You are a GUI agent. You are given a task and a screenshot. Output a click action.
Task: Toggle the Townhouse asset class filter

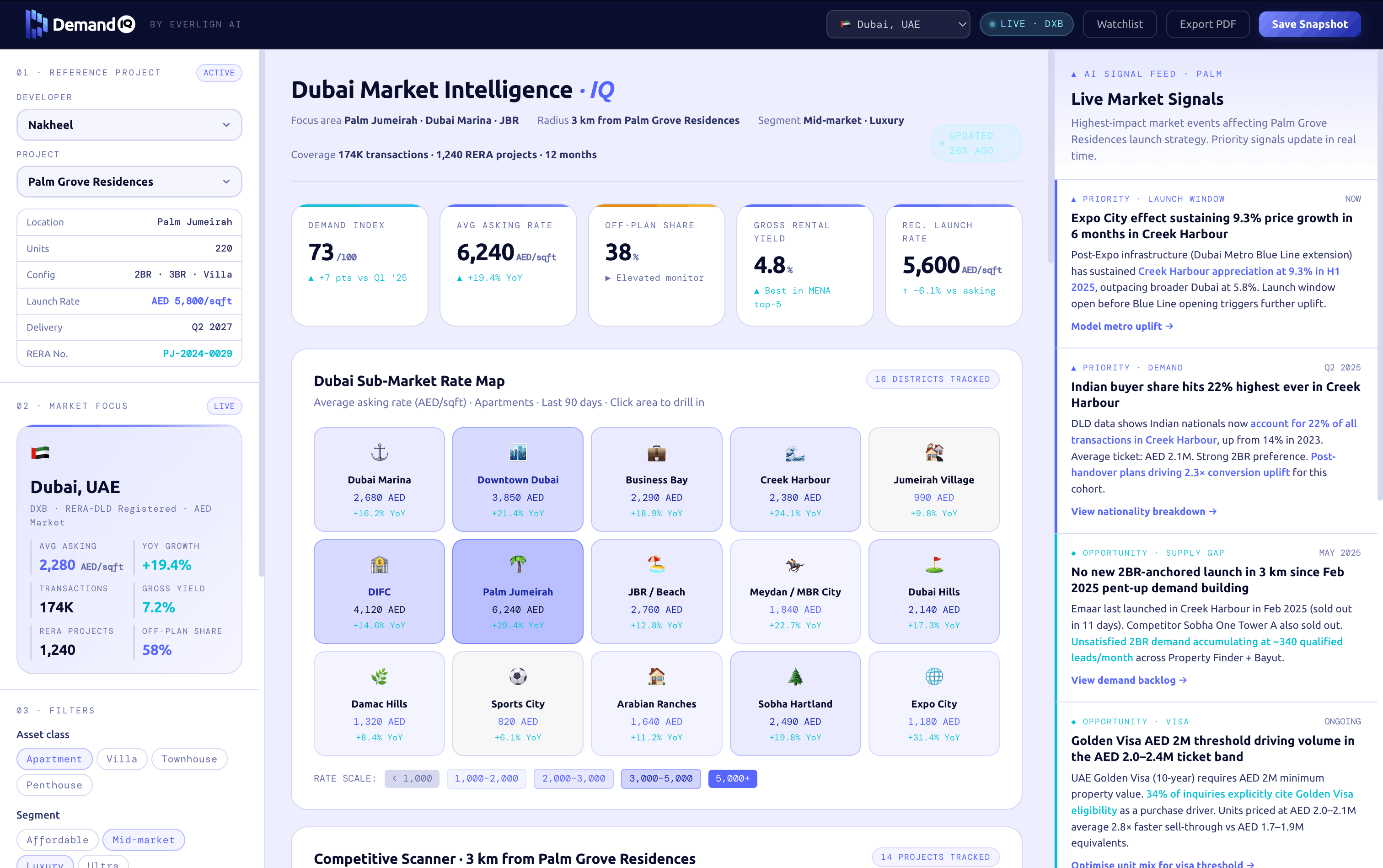(189, 759)
